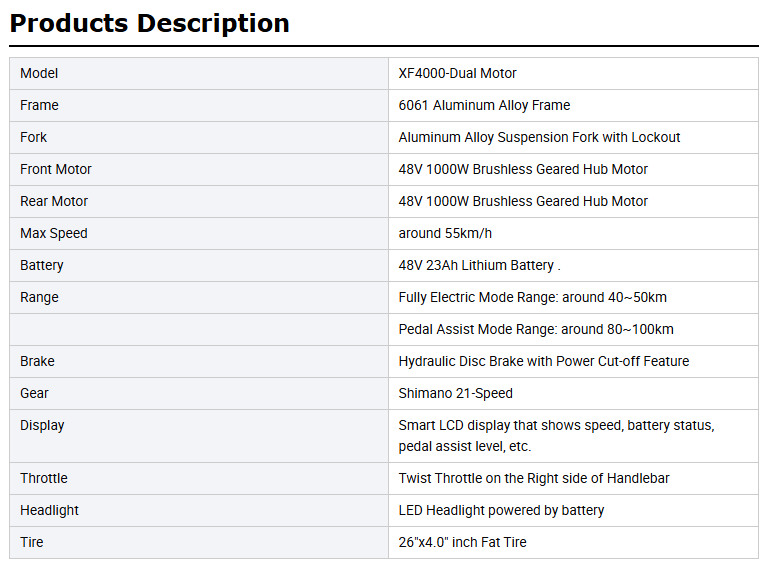Click the Rear Motor 48V 1000W value
Viewport: 767px width, 569px height.
click(523, 201)
